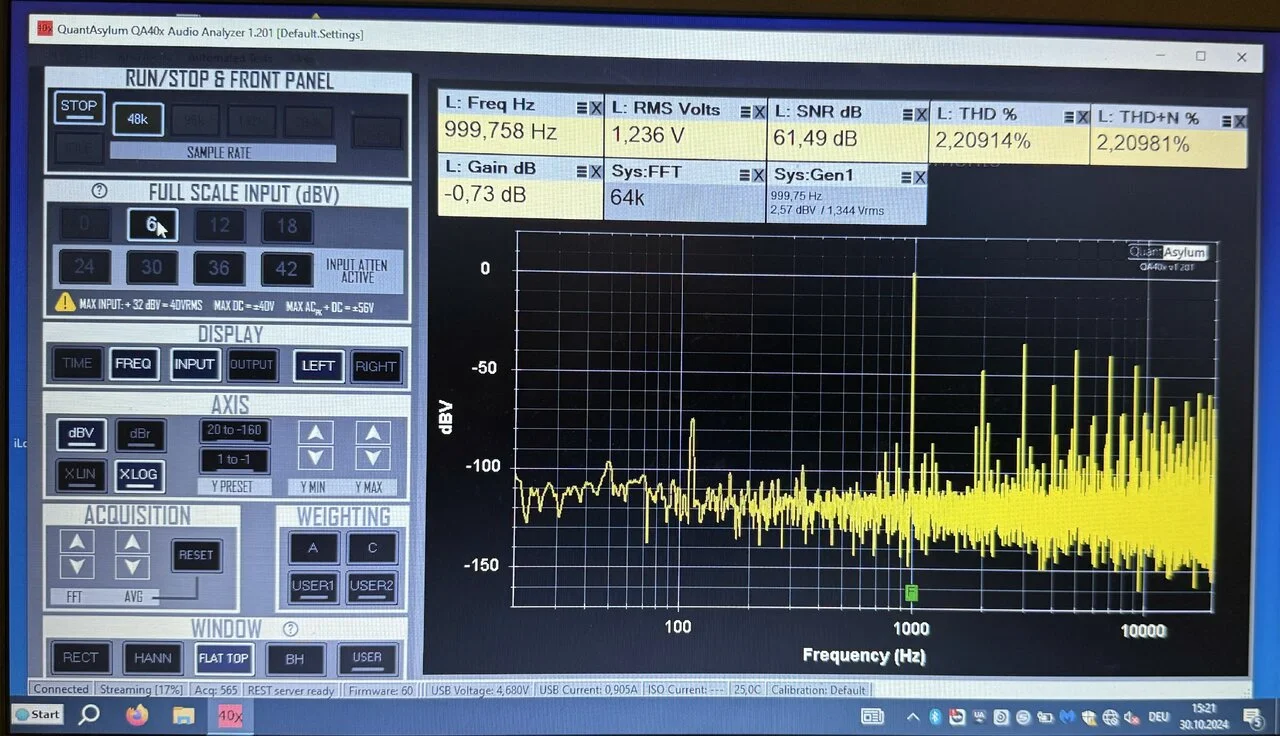This screenshot has height=736, width=1280.
Task: Open the Sys:Gen1 tile menu
Action: coord(904,177)
